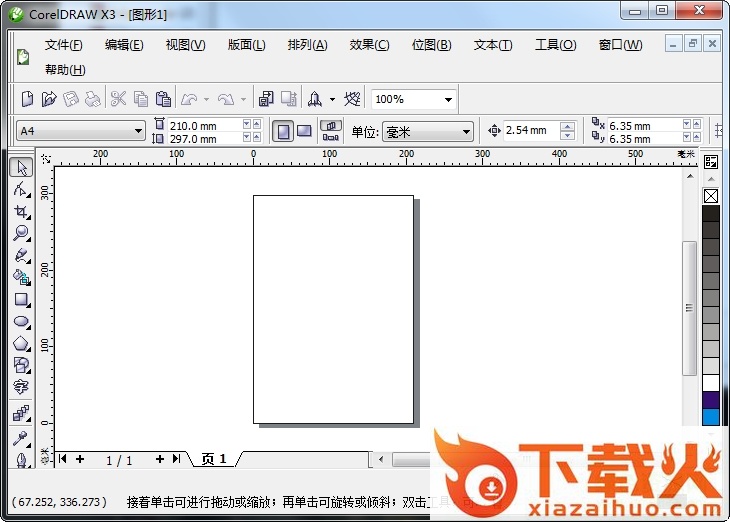The height and width of the screenshot is (522, 730).
Task: Open the units 毫米 dropdown
Action: click(466, 132)
